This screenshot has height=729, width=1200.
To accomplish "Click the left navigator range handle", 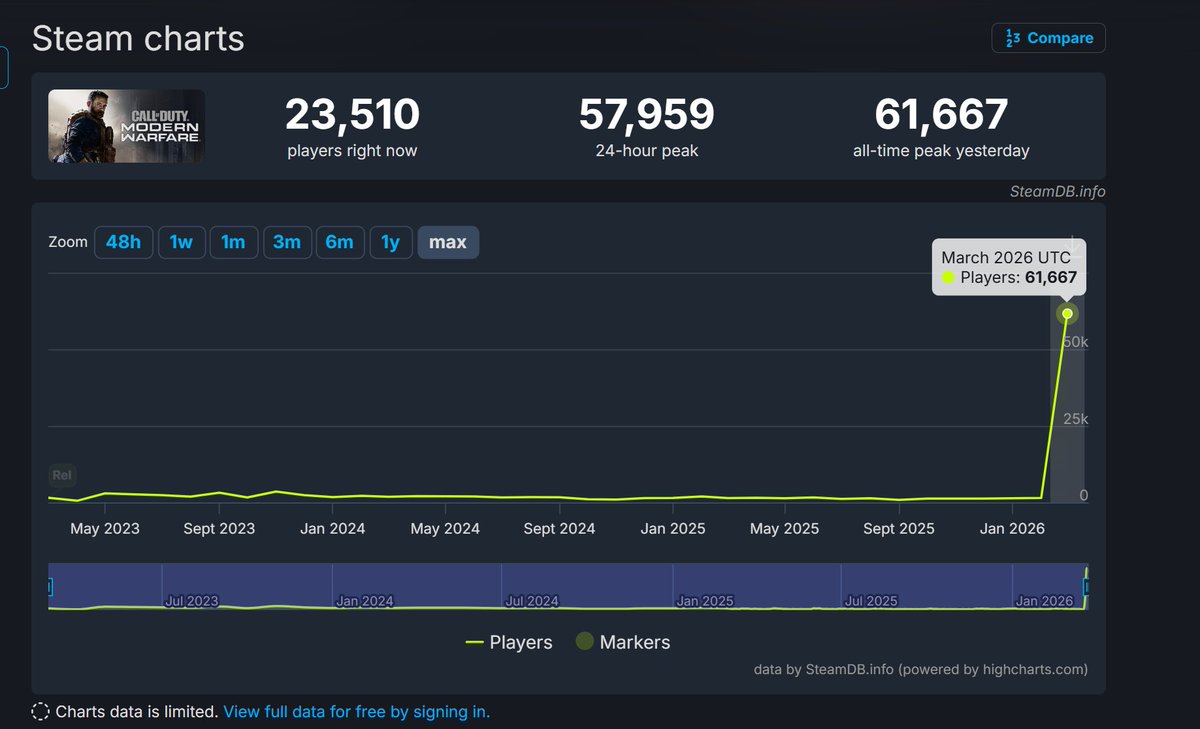I will pos(49,588).
